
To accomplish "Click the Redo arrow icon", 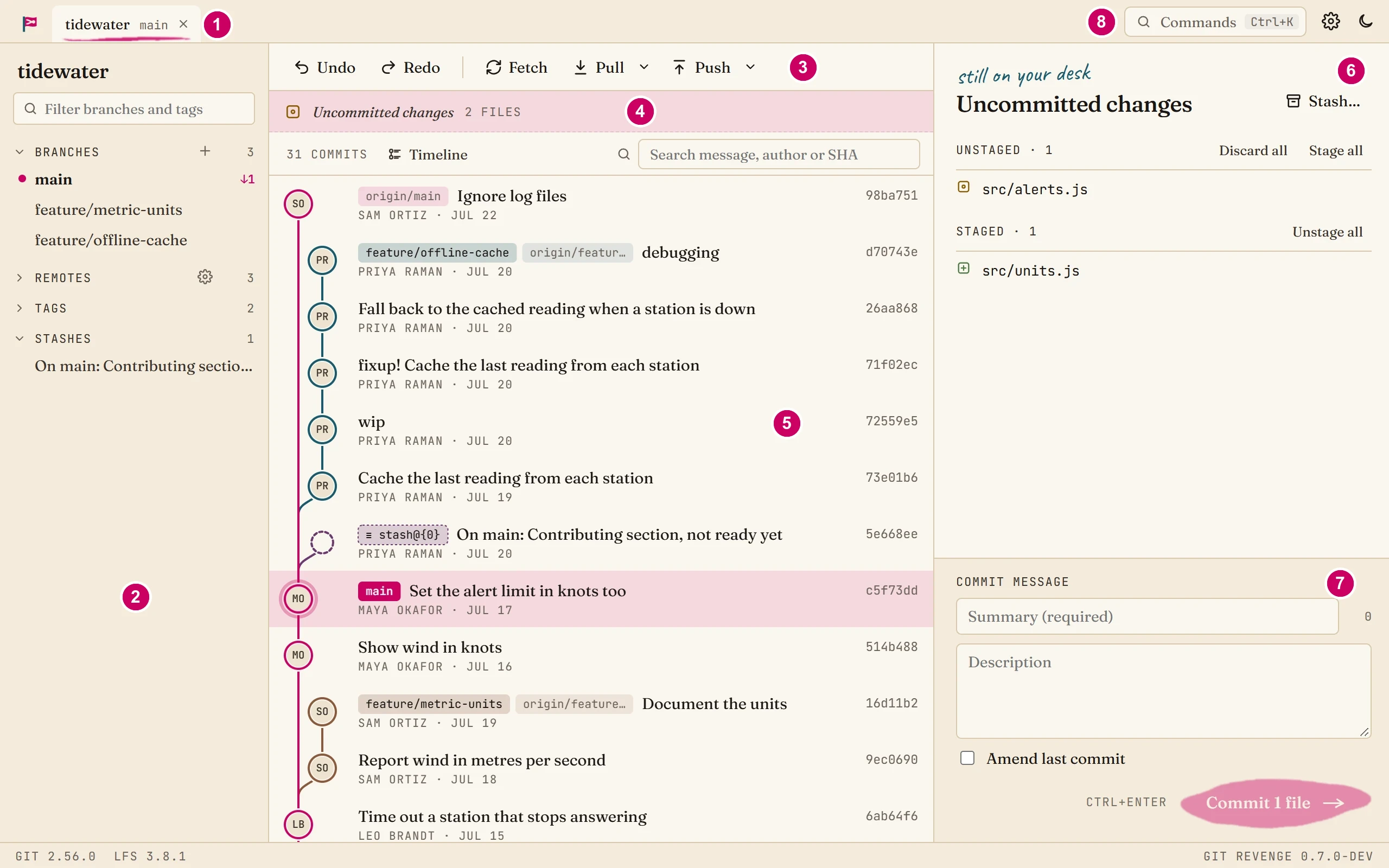I will 388,68.
